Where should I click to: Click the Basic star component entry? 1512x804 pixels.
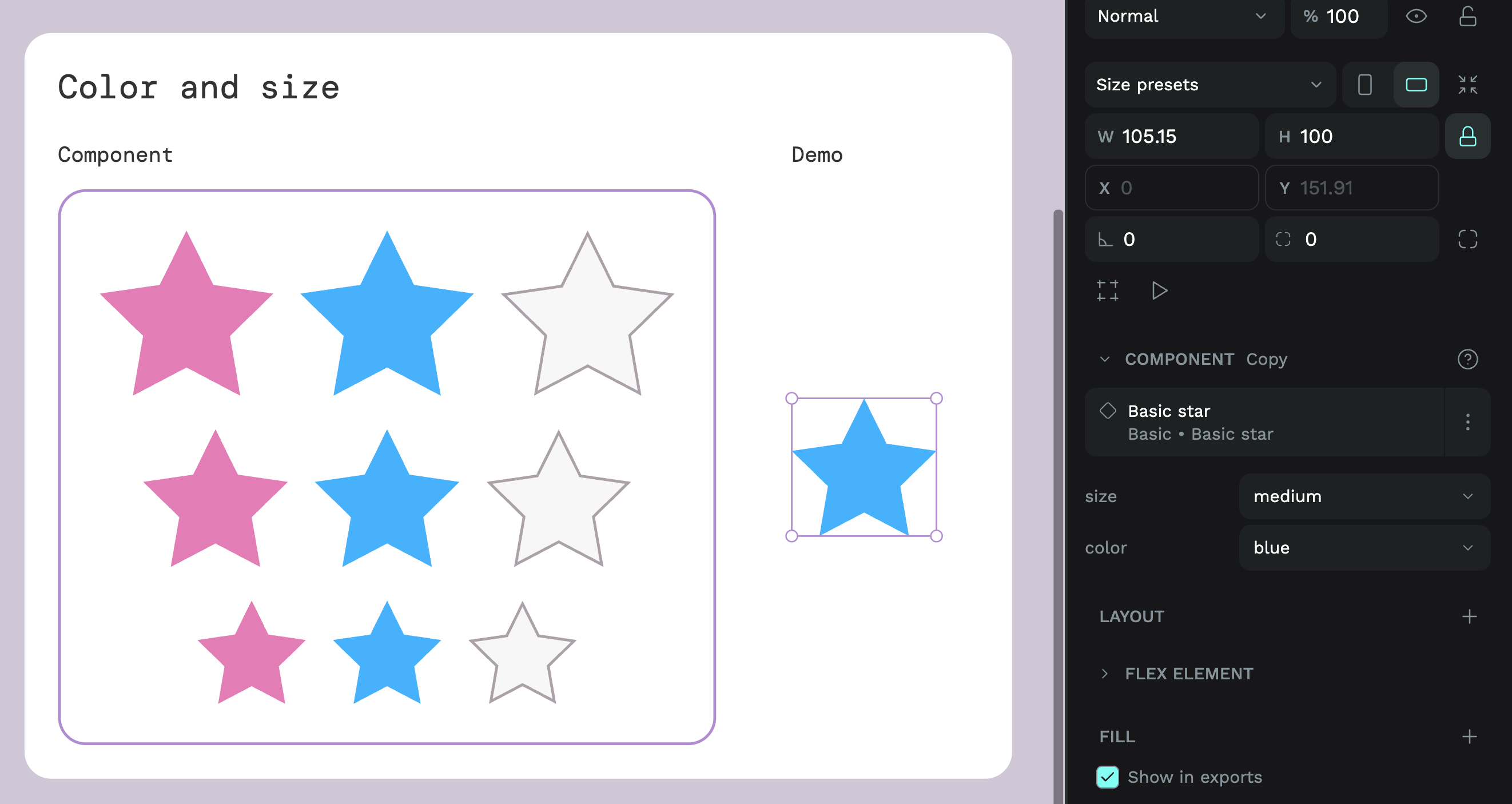(1264, 422)
